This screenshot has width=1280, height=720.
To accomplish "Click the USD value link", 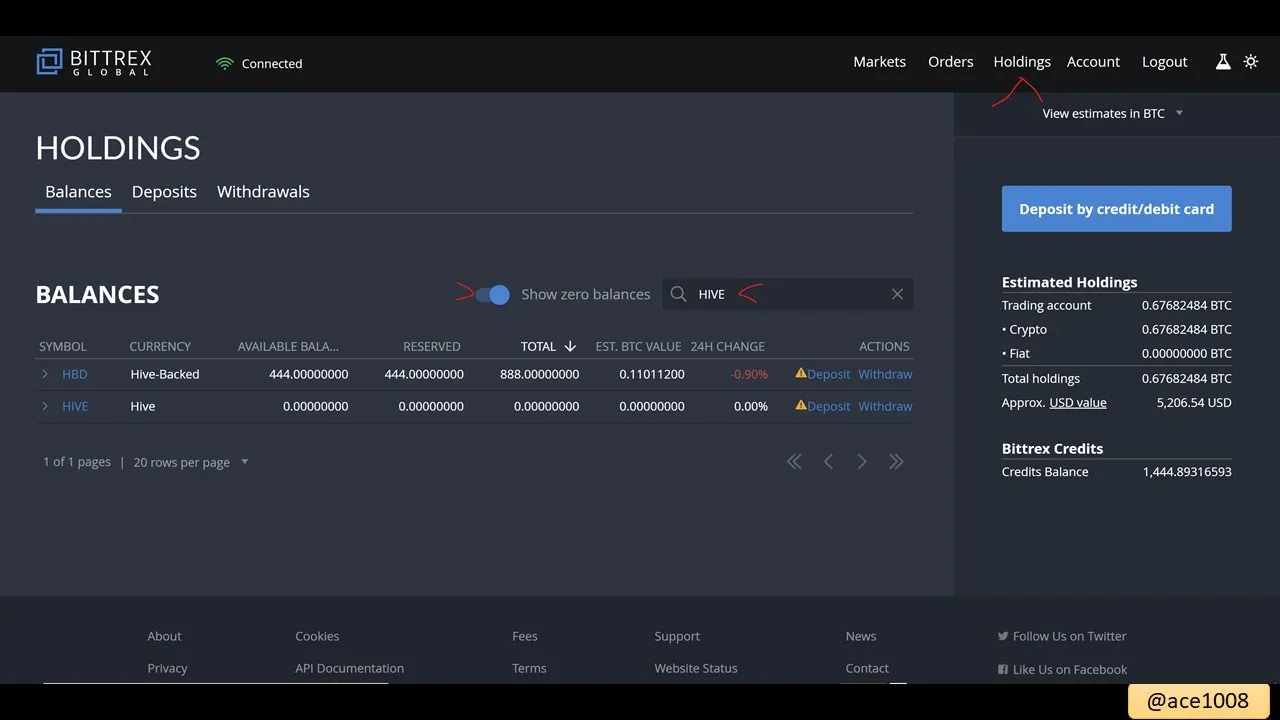I will pyautogui.click(x=1078, y=402).
